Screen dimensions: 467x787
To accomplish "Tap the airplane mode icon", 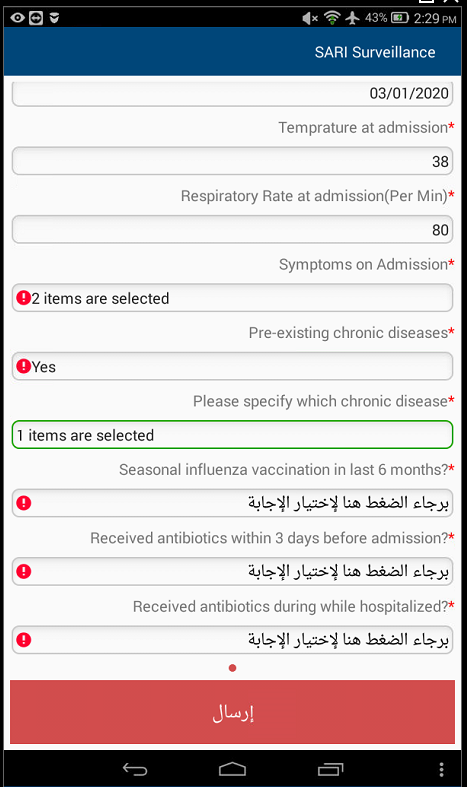I will point(353,18).
